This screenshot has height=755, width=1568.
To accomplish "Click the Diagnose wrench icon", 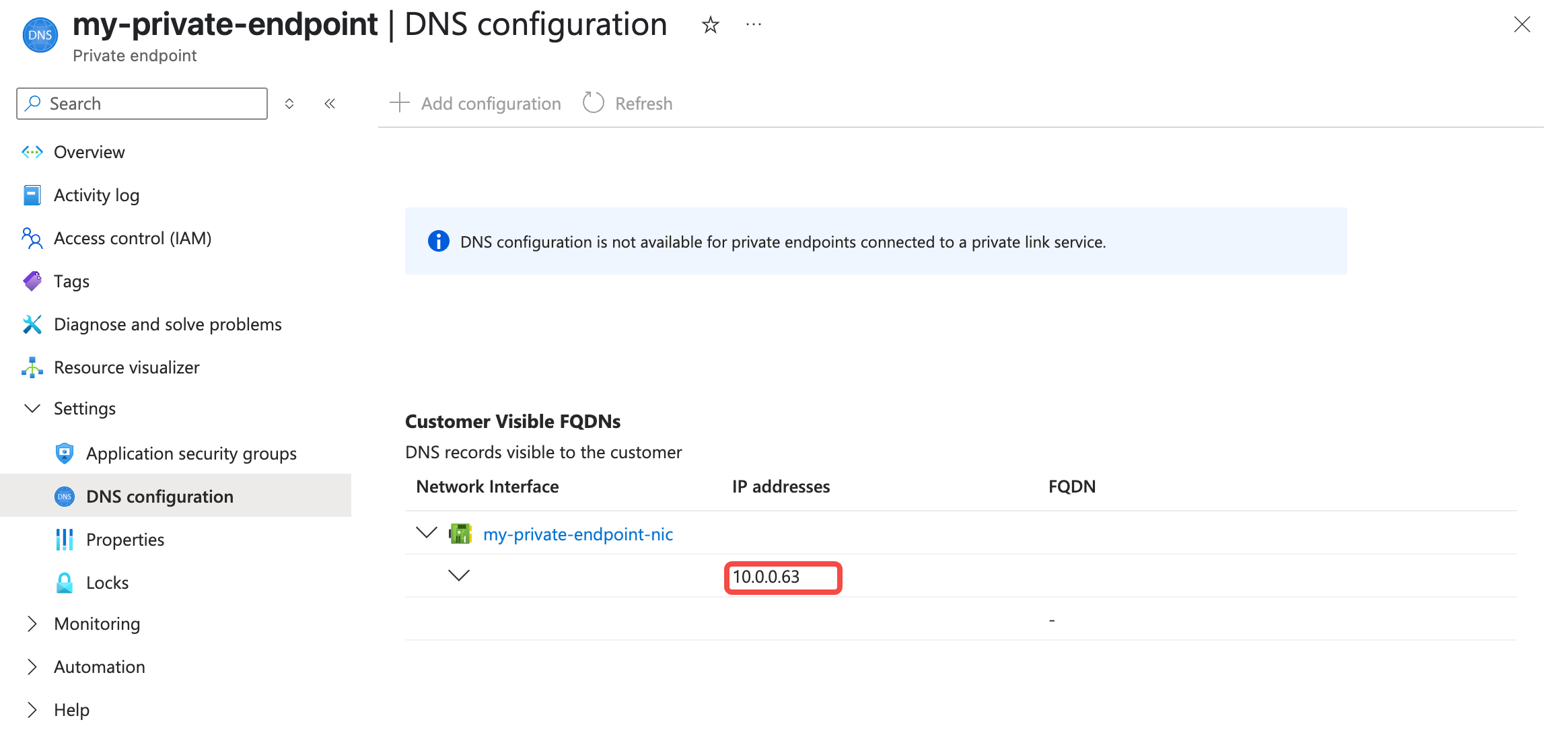I will [x=32, y=324].
